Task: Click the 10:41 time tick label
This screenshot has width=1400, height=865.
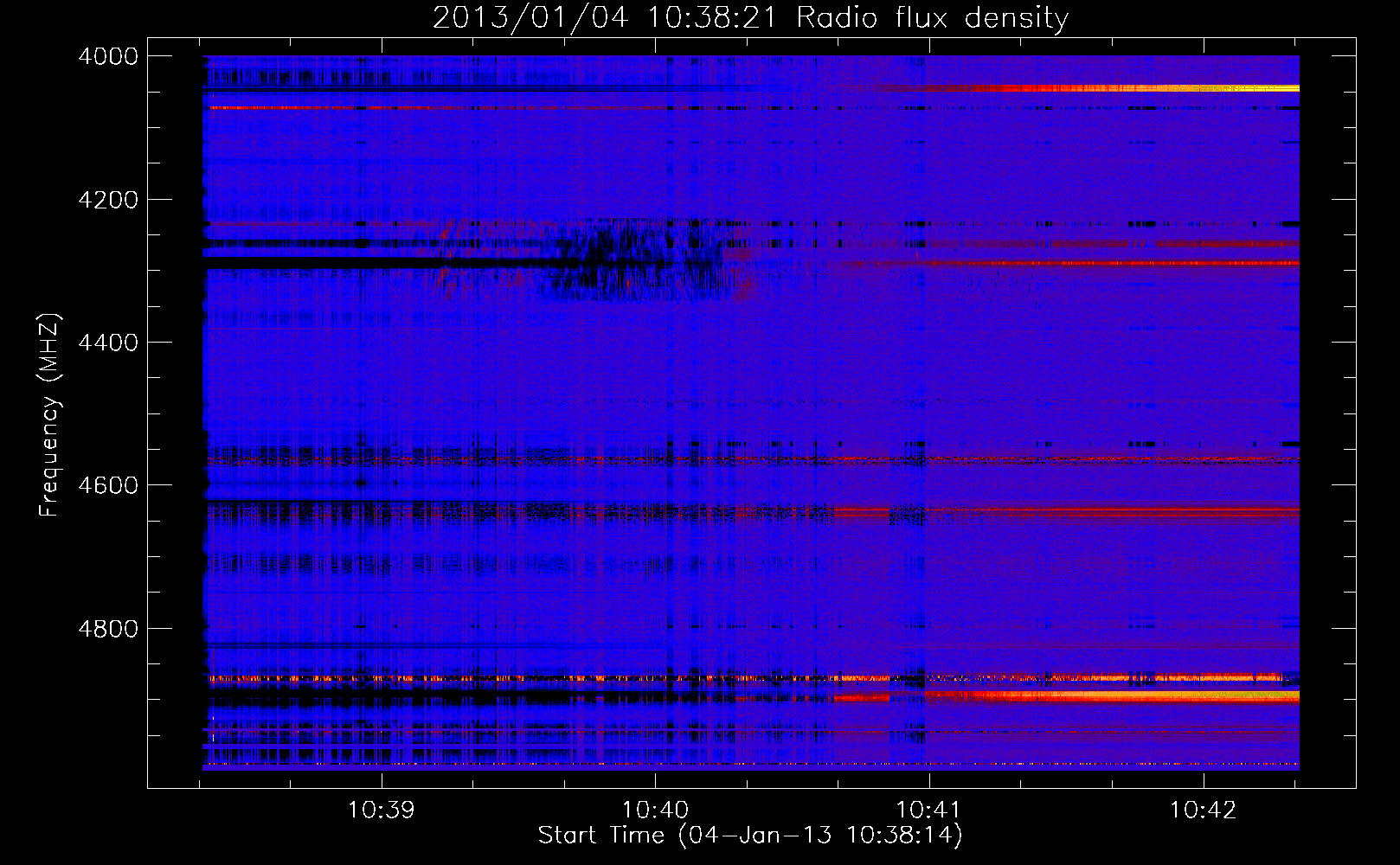Action: click(x=928, y=811)
